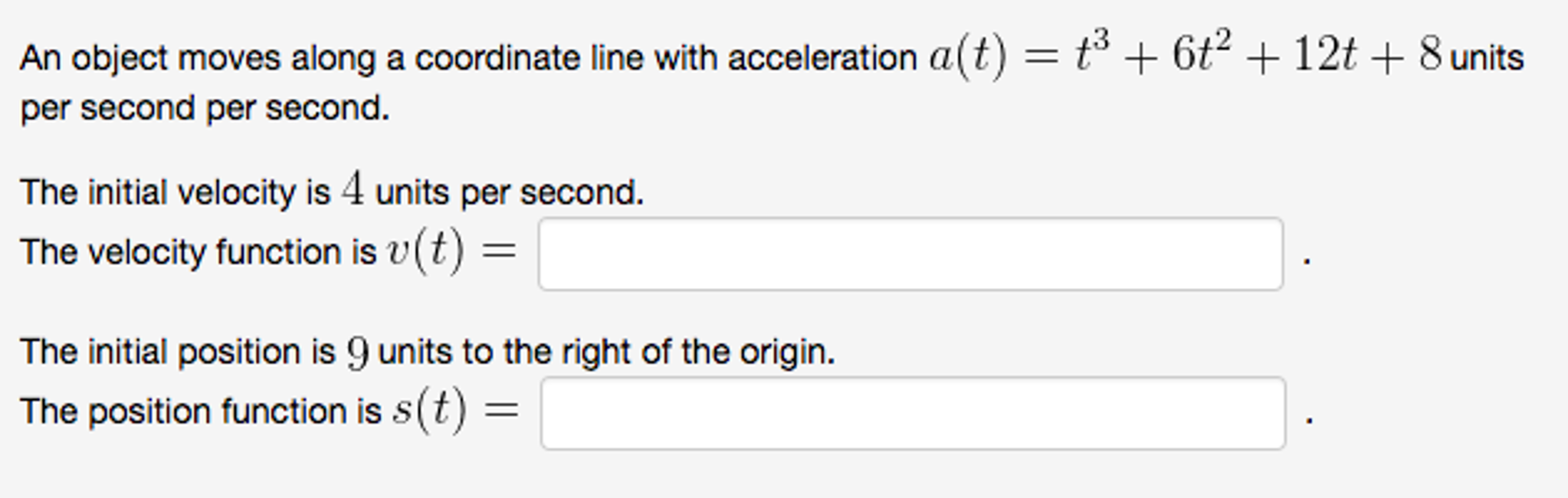This screenshot has width=1568, height=498.
Task: Click the words "An object moves"
Action: 150,58
